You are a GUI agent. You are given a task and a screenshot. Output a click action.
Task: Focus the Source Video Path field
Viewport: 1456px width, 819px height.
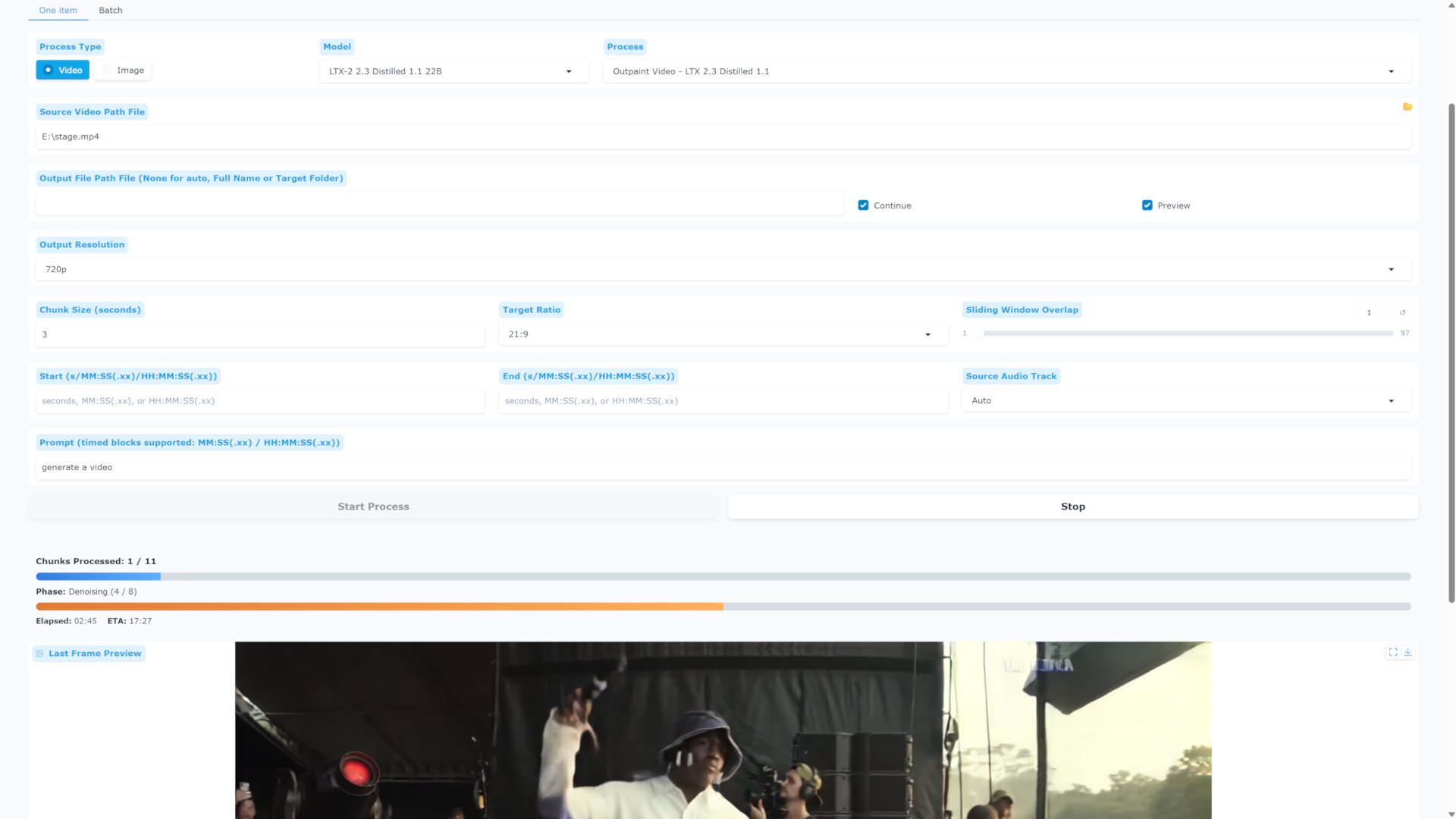click(723, 136)
